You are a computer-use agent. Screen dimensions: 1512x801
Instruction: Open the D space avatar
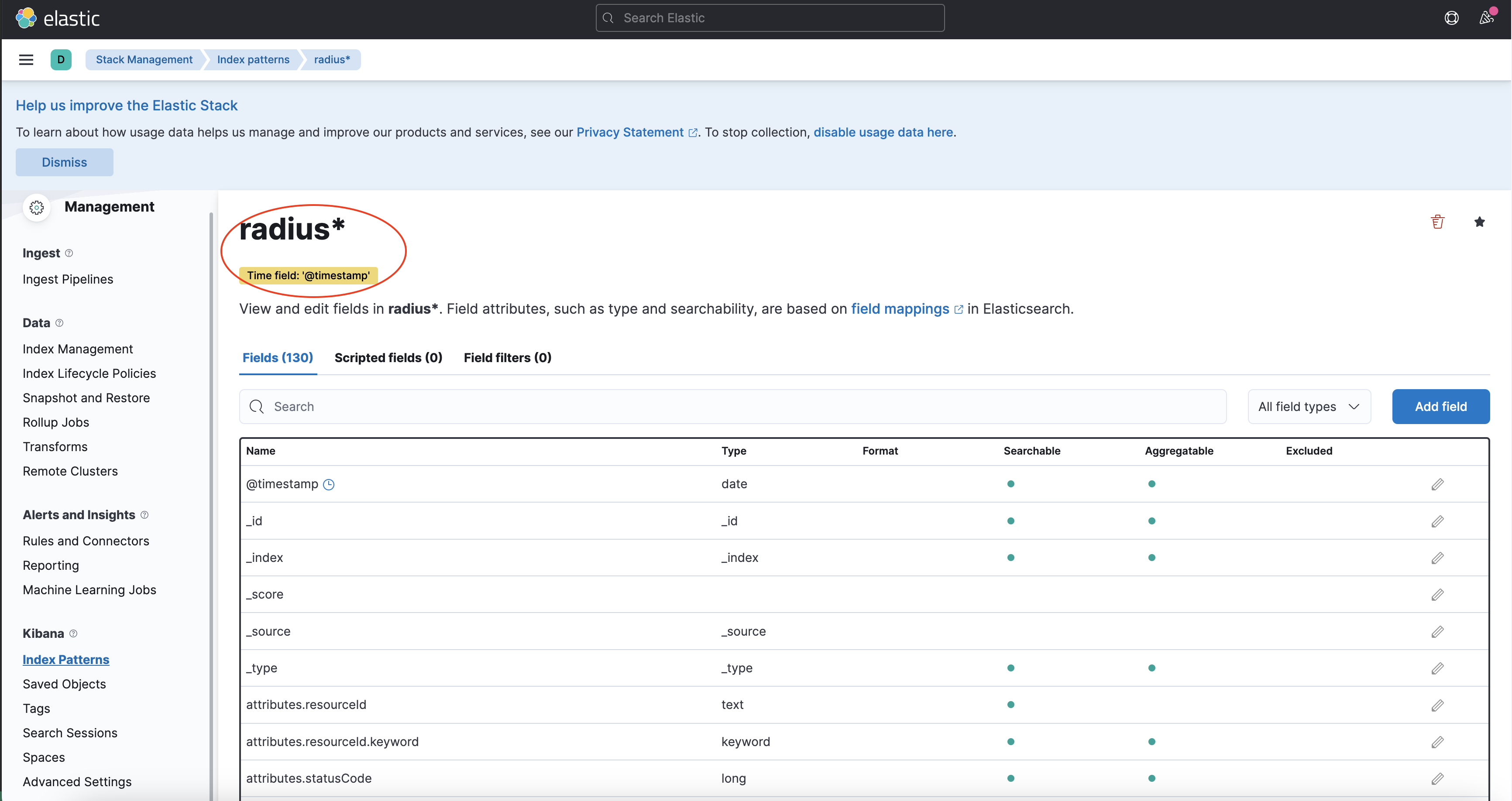pos(61,59)
